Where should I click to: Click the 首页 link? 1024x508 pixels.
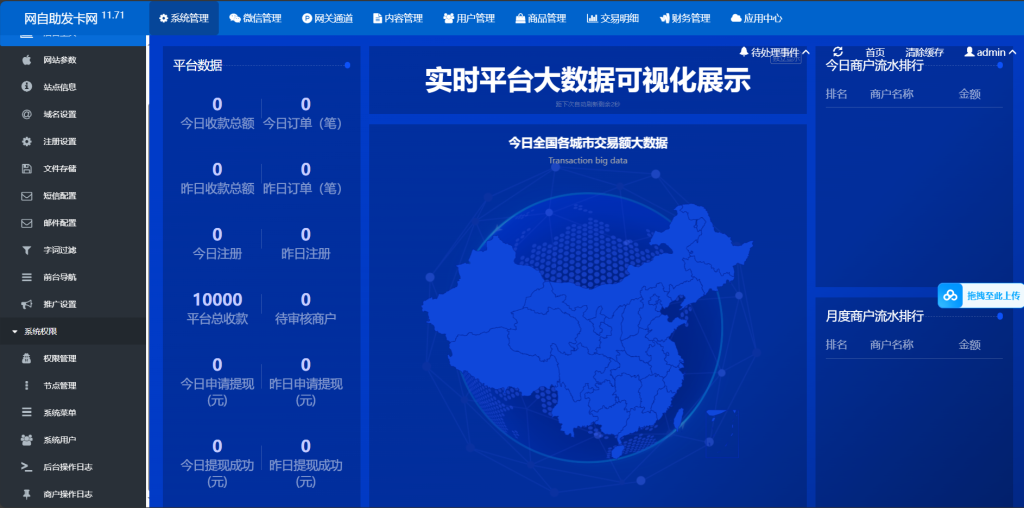tap(875, 52)
